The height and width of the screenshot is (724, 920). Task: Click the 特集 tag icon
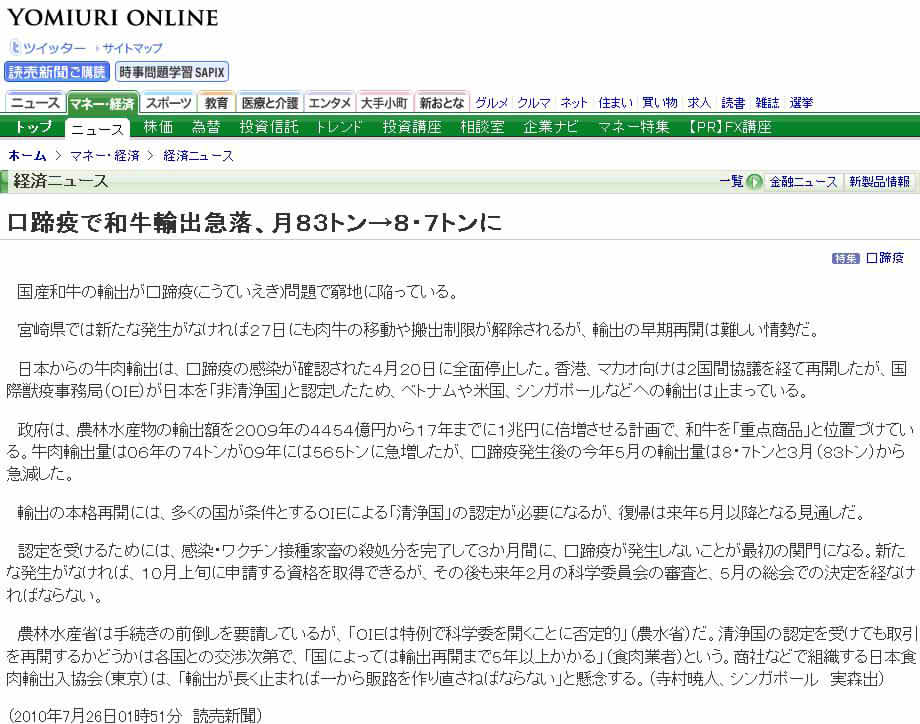(x=845, y=258)
